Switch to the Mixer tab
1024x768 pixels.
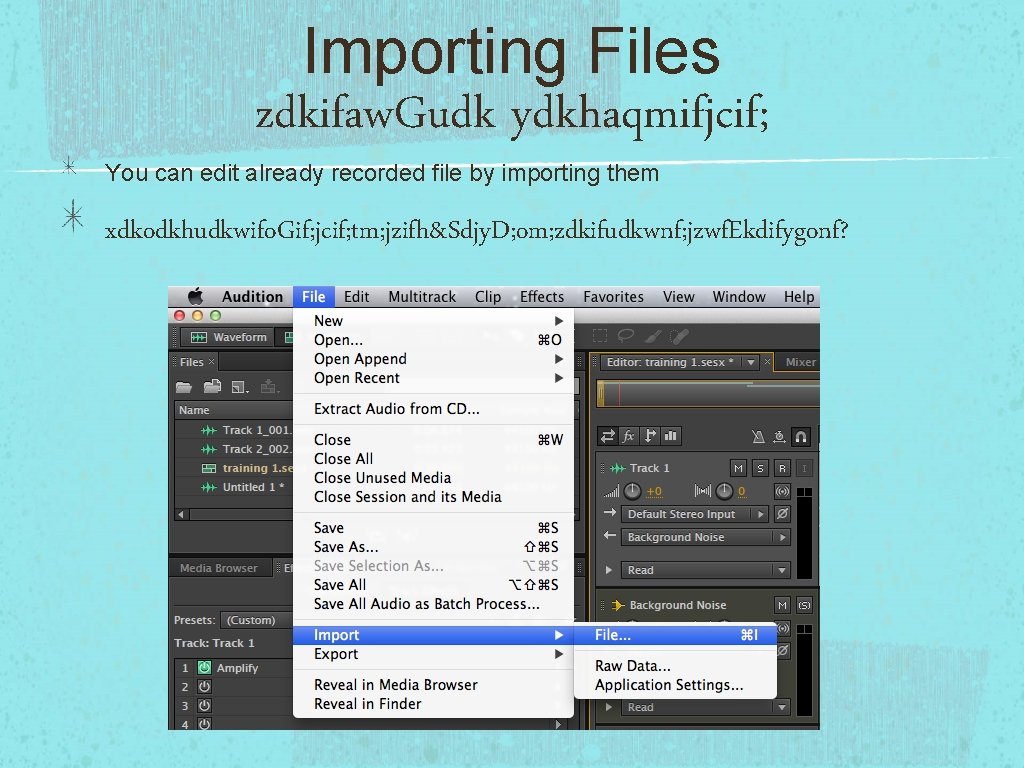[x=800, y=362]
